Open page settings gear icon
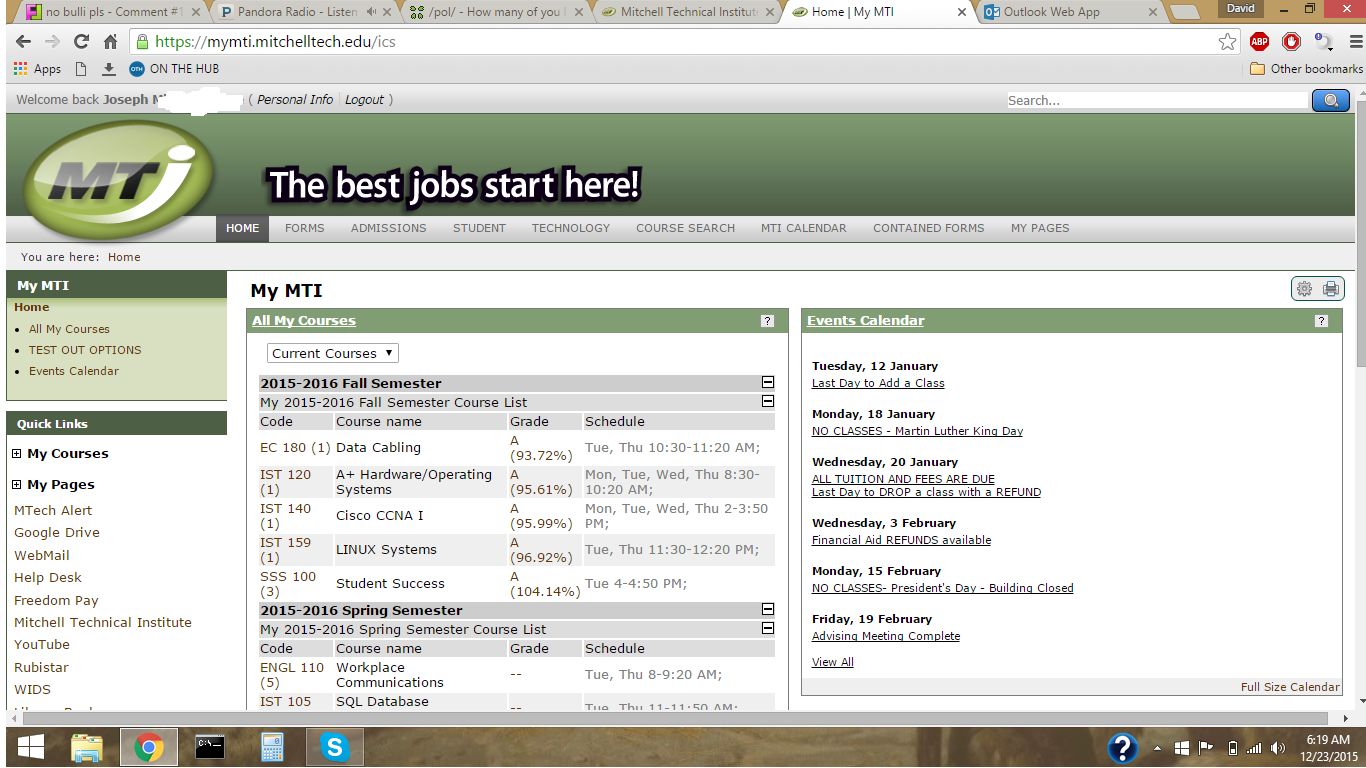Screen dimensions: 1366x768 1304,289
